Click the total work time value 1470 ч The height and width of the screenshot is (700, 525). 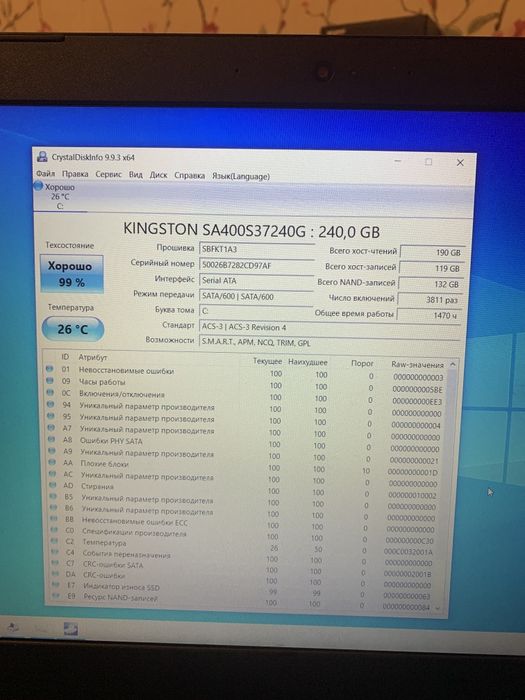click(x=429, y=315)
